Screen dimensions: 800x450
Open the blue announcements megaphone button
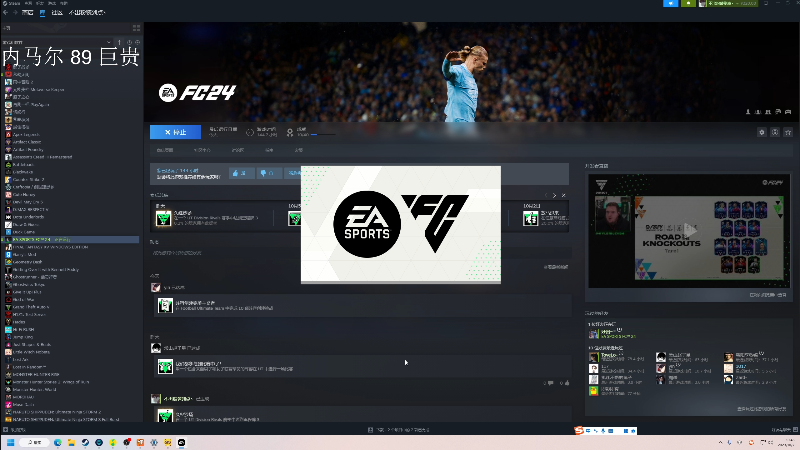point(670,3)
